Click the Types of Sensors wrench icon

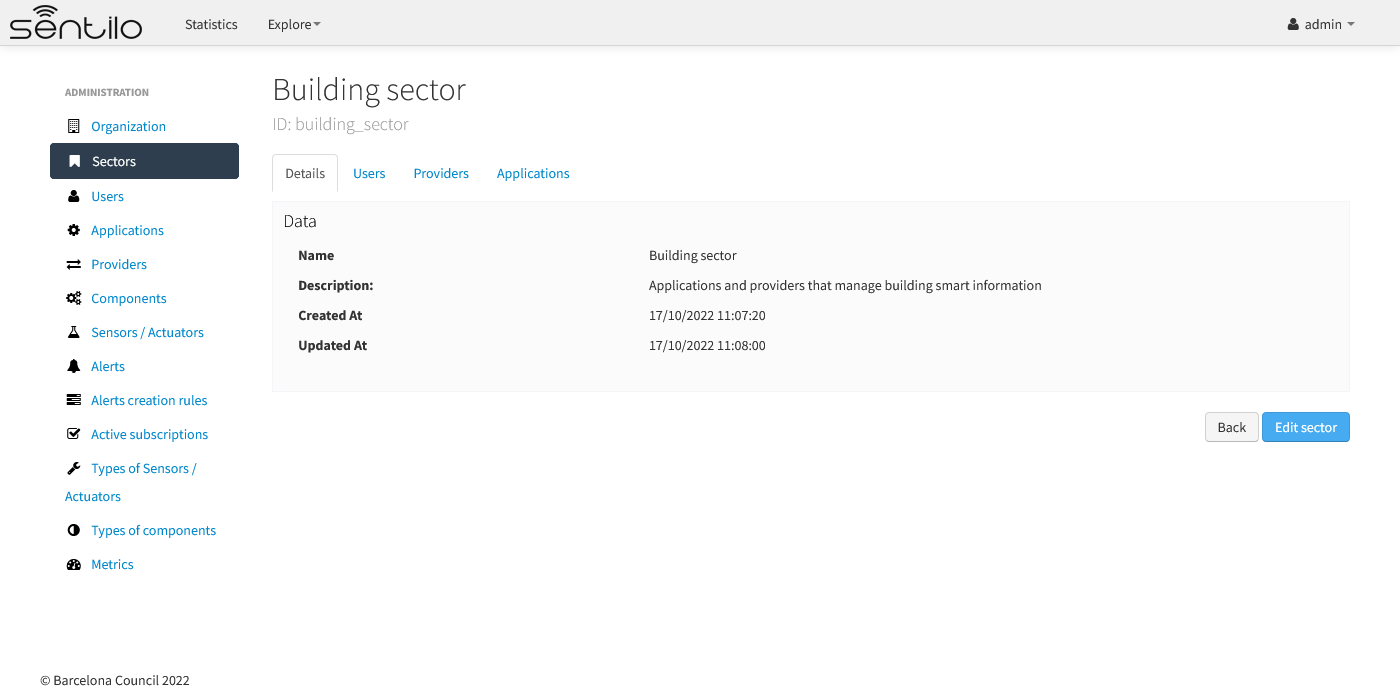[73, 468]
